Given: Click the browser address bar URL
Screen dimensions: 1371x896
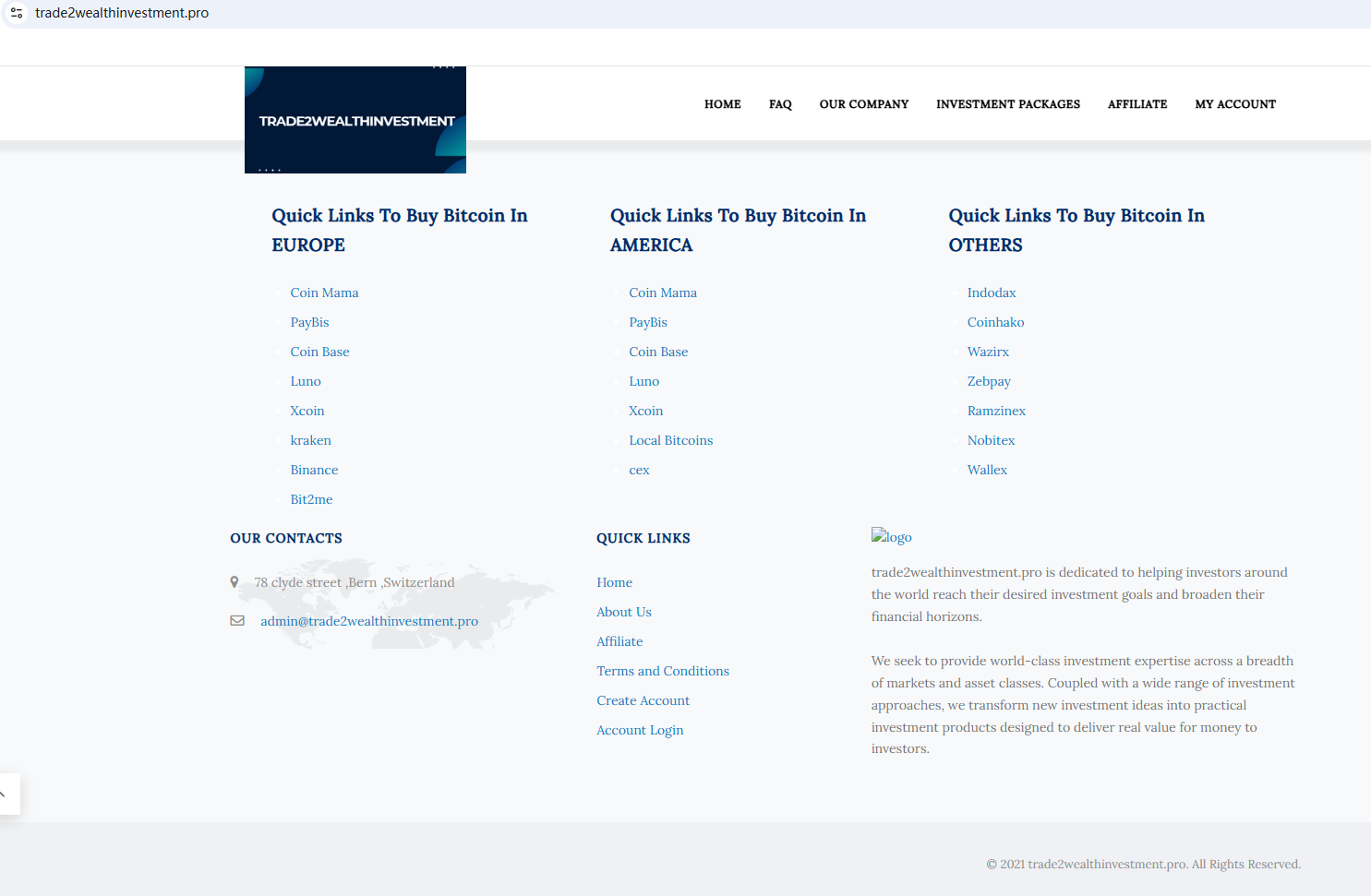Looking at the screenshot, I should [122, 13].
